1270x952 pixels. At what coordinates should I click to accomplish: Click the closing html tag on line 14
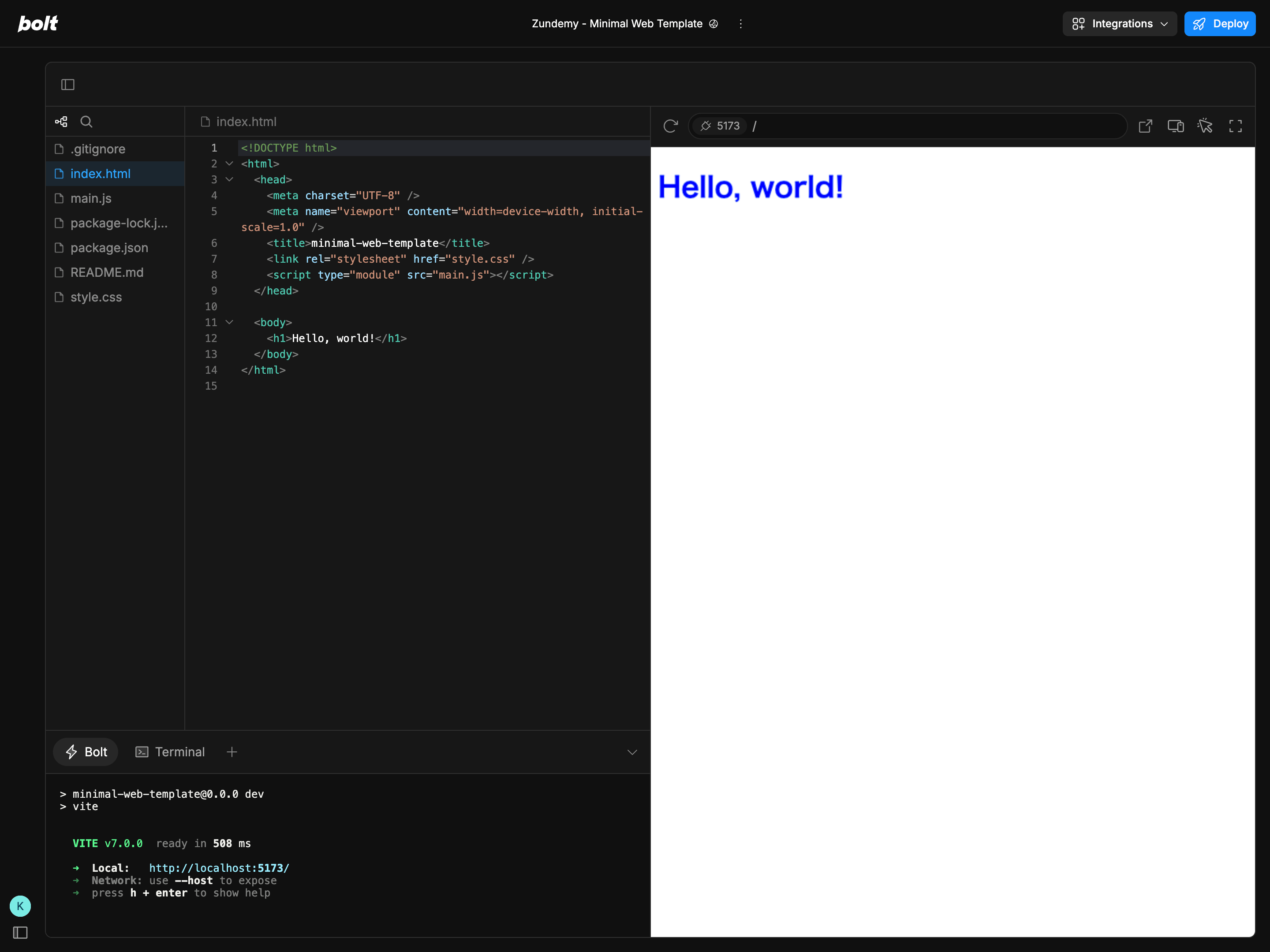click(x=264, y=370)
